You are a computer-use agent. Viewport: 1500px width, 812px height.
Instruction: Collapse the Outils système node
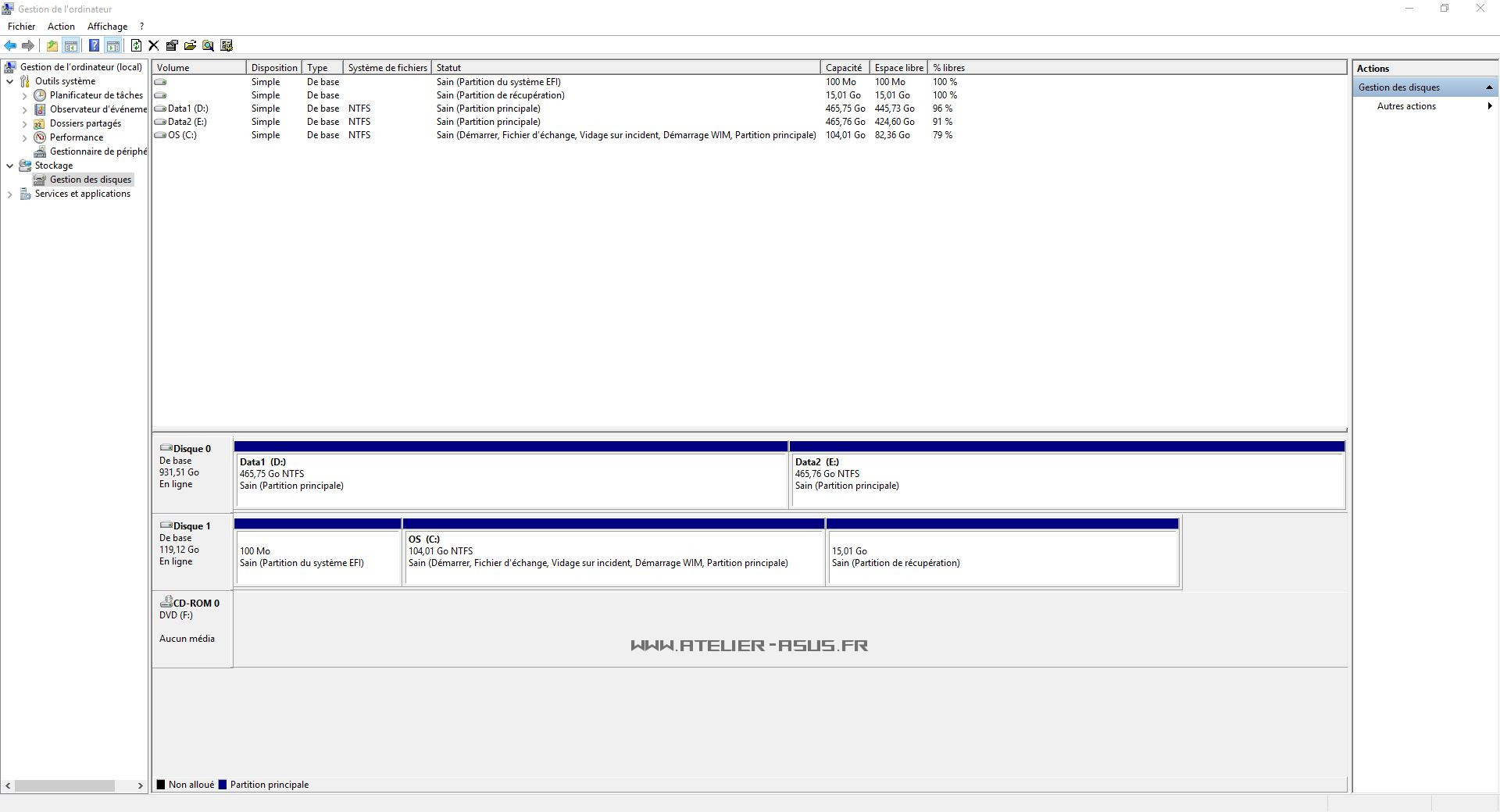coord(9,81)
